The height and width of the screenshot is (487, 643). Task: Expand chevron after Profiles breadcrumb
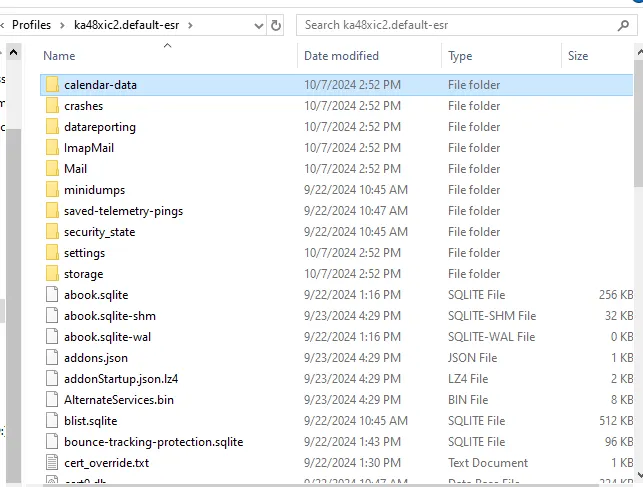[62, 25]
